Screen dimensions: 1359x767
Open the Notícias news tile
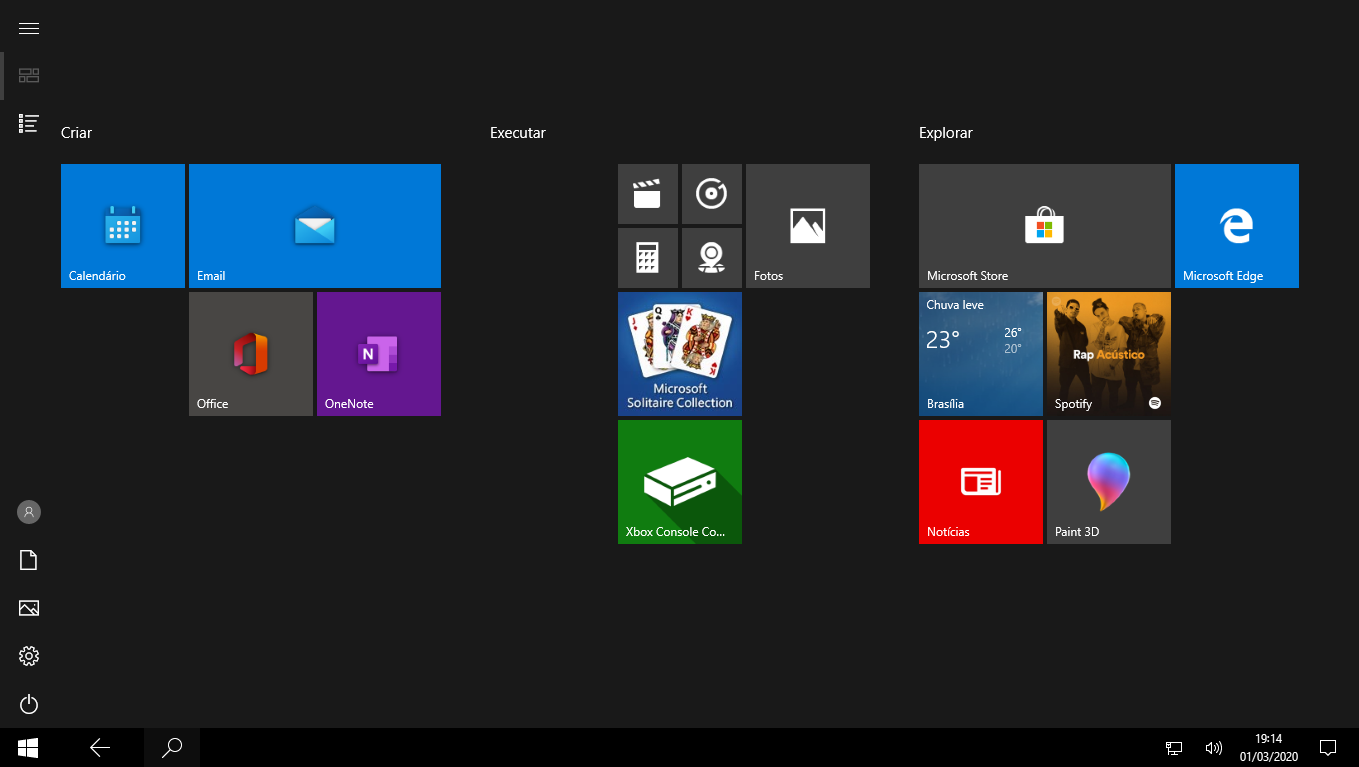[981, 482]
